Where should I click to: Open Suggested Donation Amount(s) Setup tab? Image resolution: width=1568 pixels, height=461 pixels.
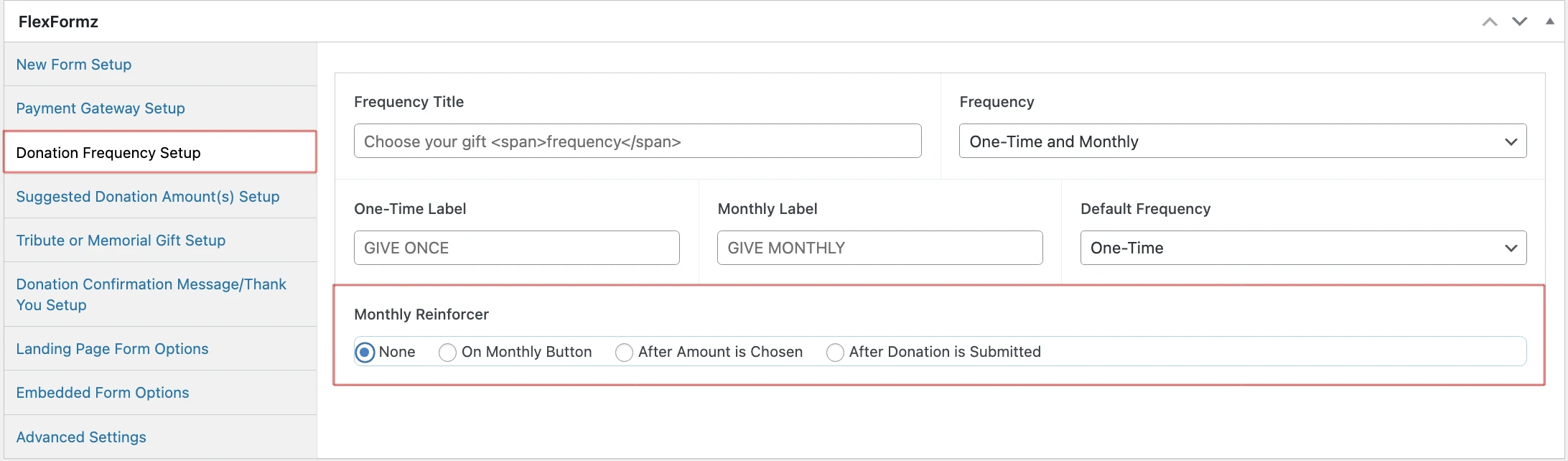tap(148, 197)
